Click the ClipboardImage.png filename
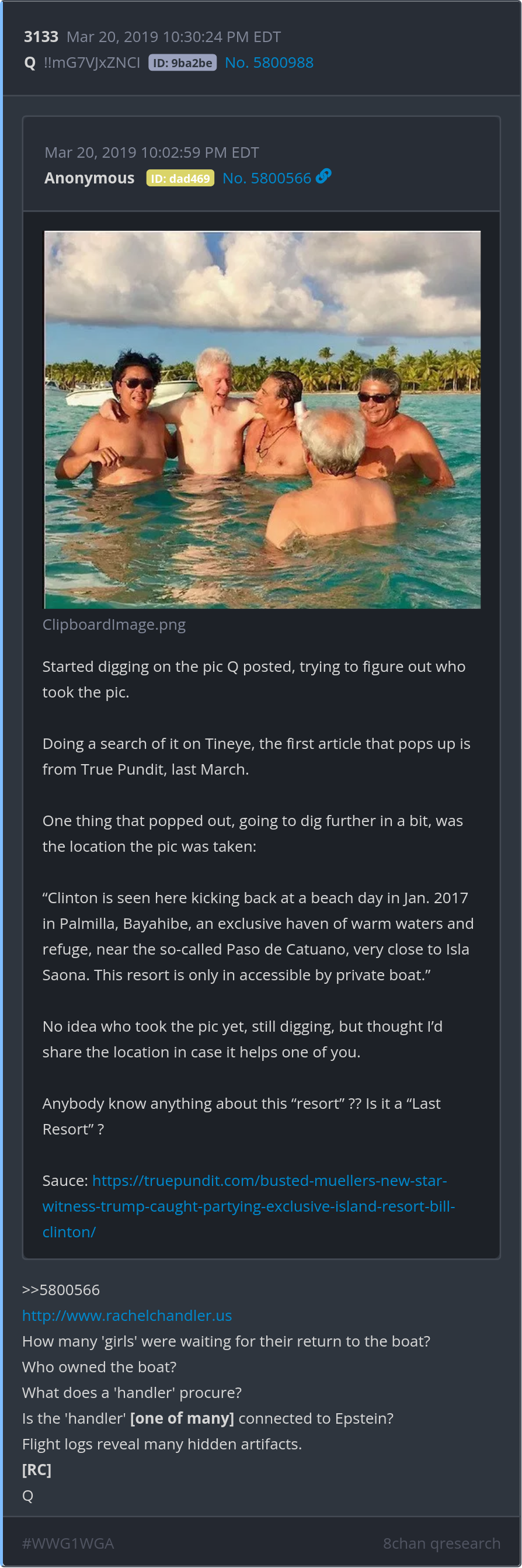 click(x=114, y=625)
